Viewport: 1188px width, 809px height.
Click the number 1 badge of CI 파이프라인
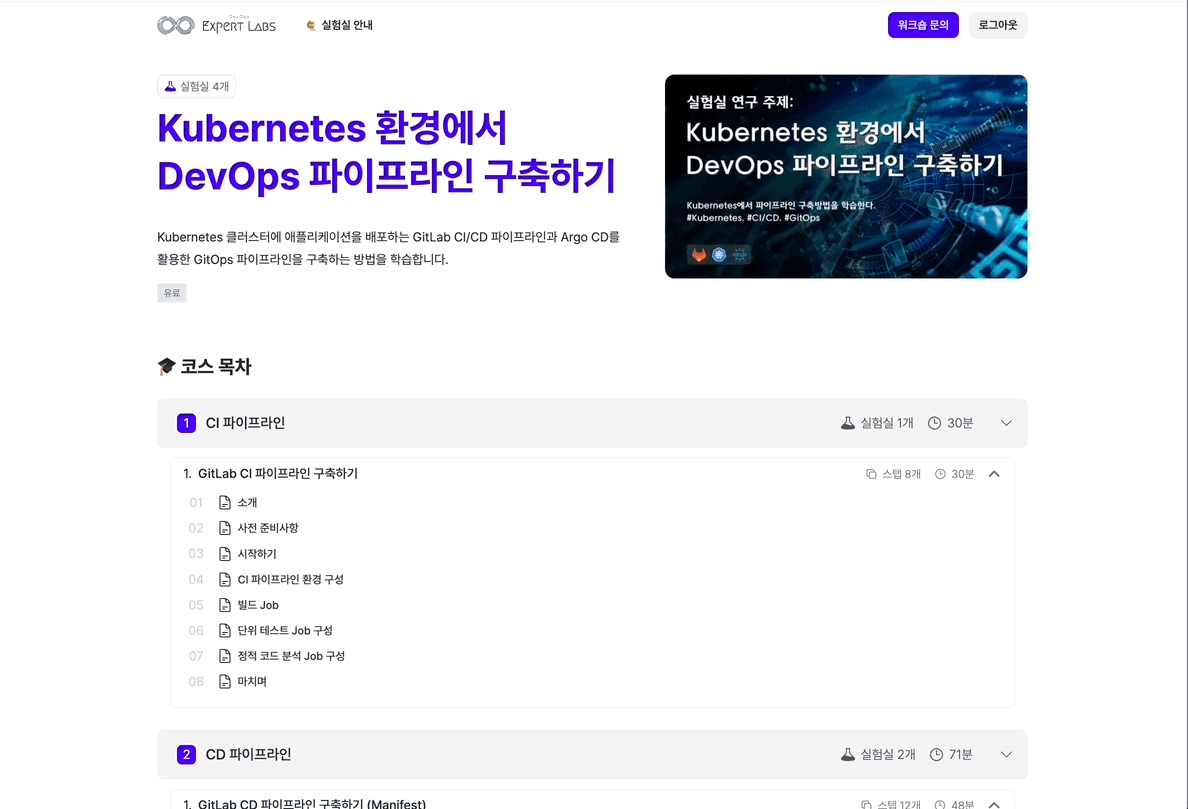point(186,423)
